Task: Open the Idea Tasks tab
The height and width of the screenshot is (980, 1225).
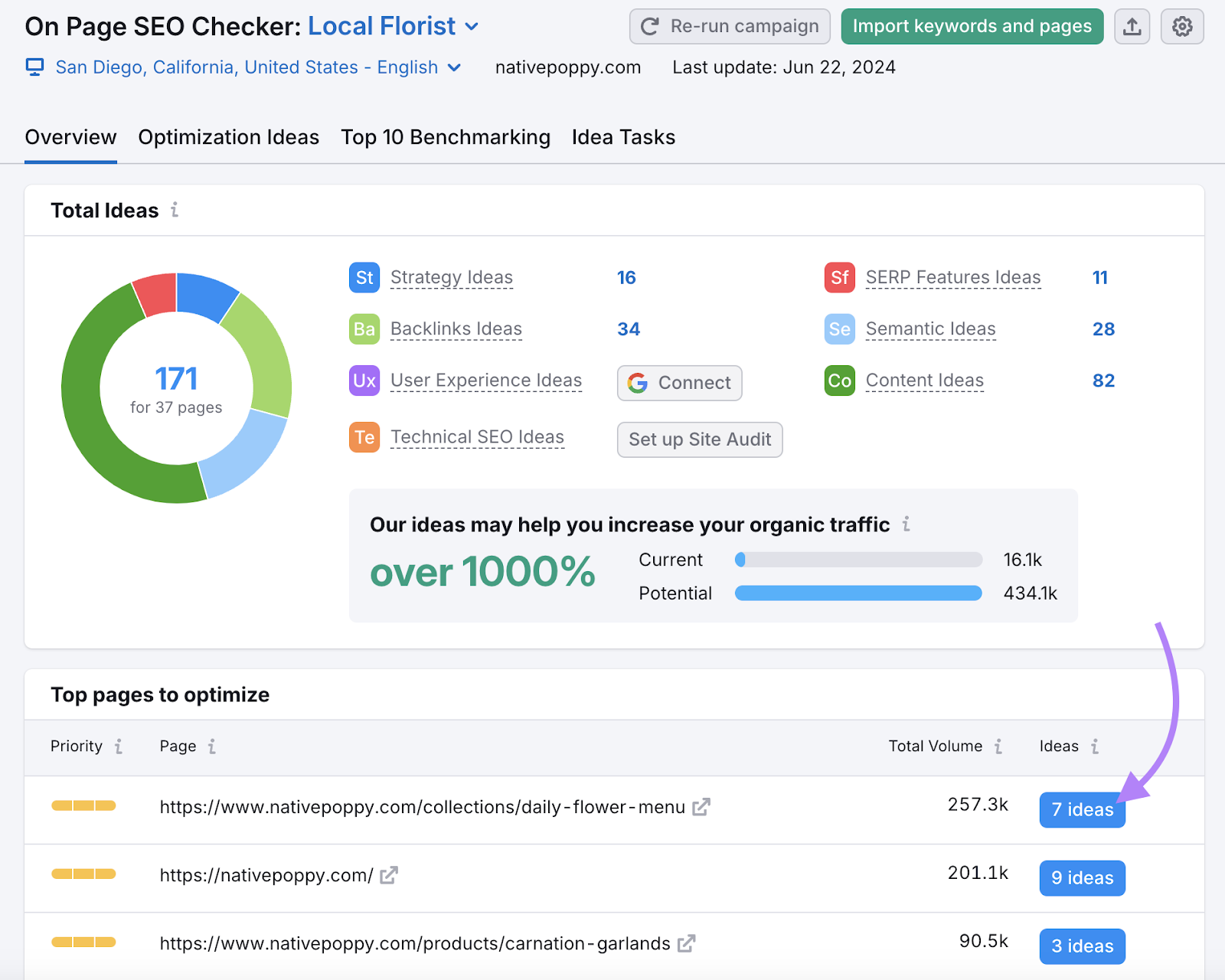Action: 623,137
